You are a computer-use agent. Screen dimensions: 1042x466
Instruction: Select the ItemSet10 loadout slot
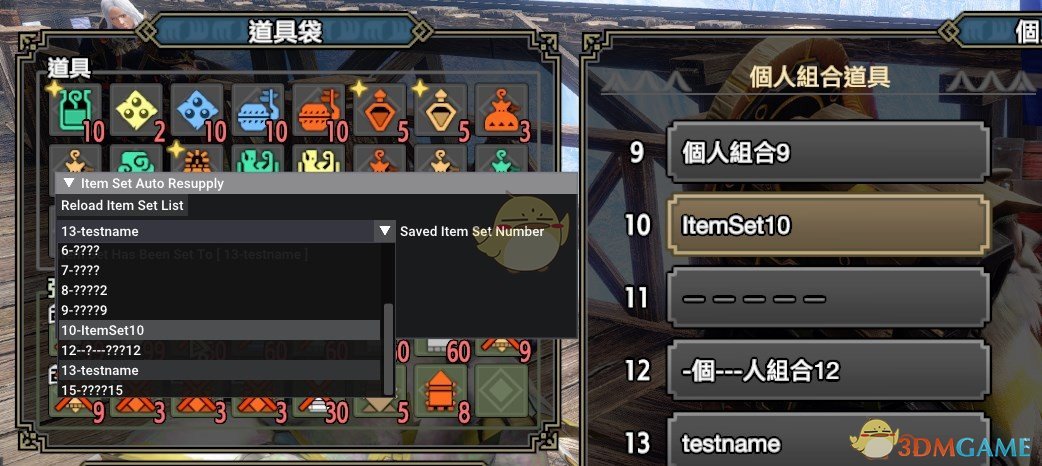[828, 225]
